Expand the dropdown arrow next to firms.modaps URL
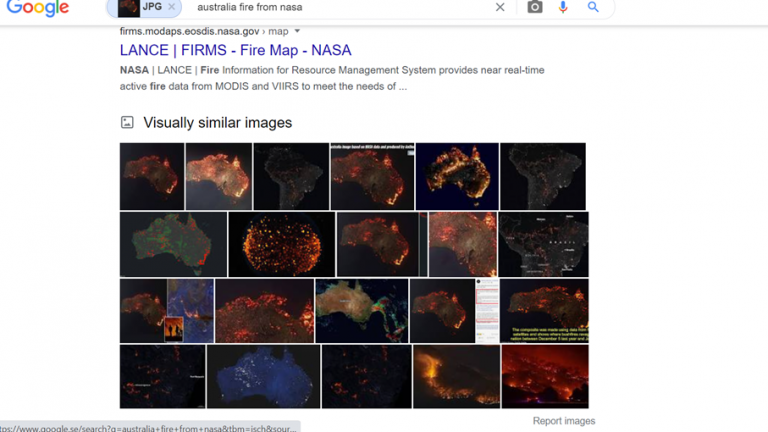This screenshot has width=768, height=432. click(x=297, y=31)
